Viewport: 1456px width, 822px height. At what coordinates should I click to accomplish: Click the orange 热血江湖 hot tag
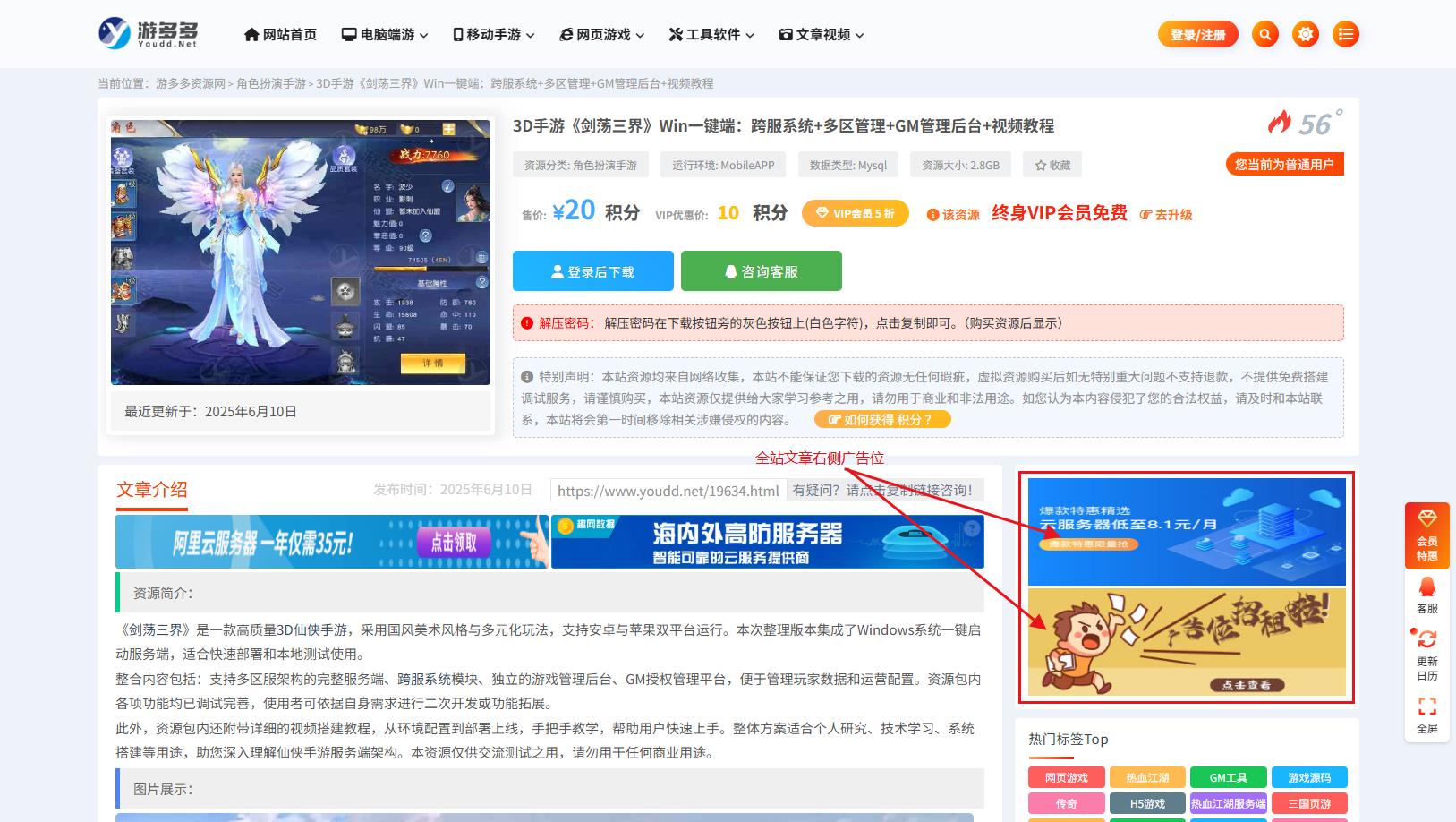(1147, 777)
